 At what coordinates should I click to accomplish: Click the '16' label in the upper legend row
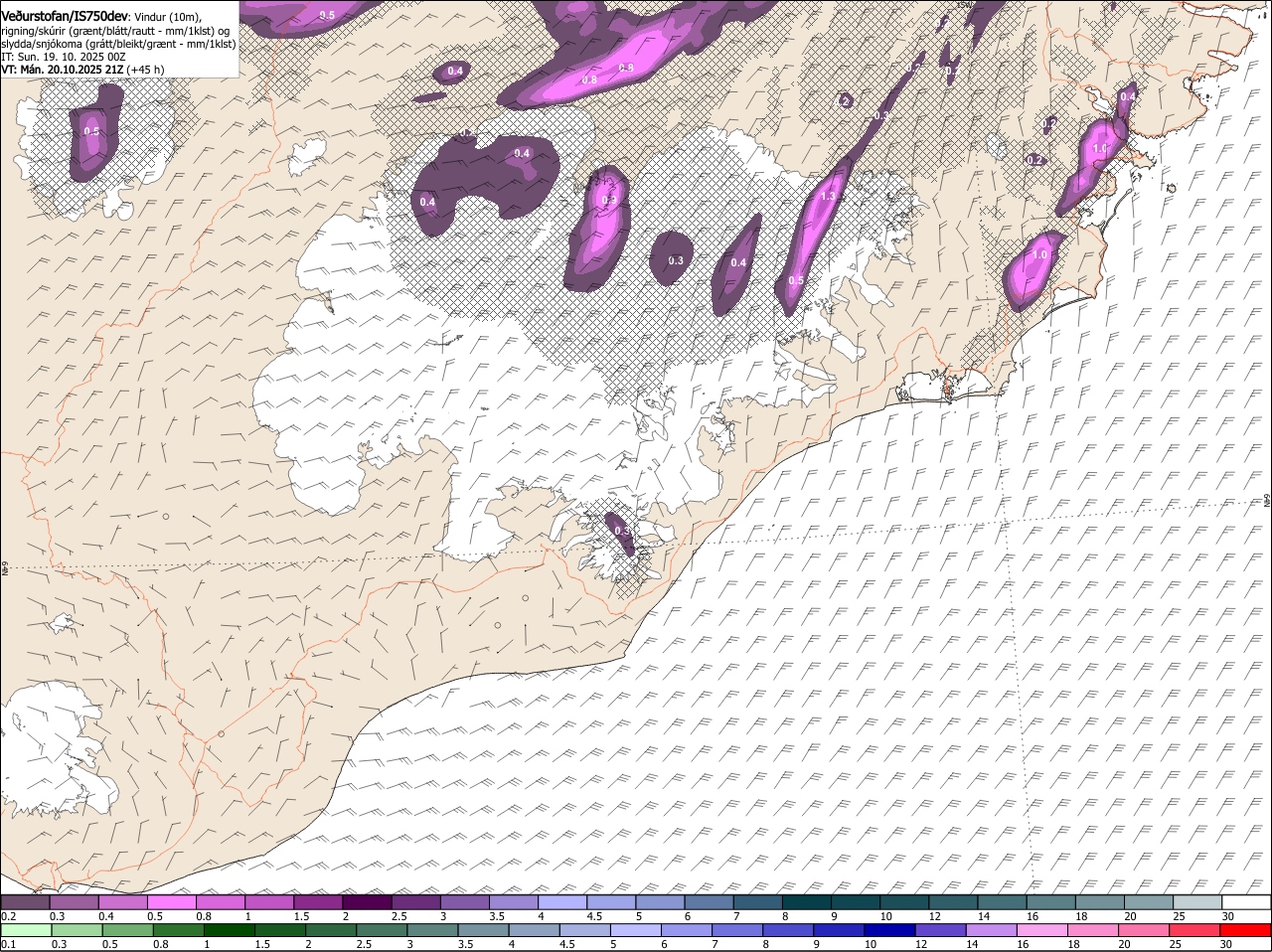pos(1033,915)
